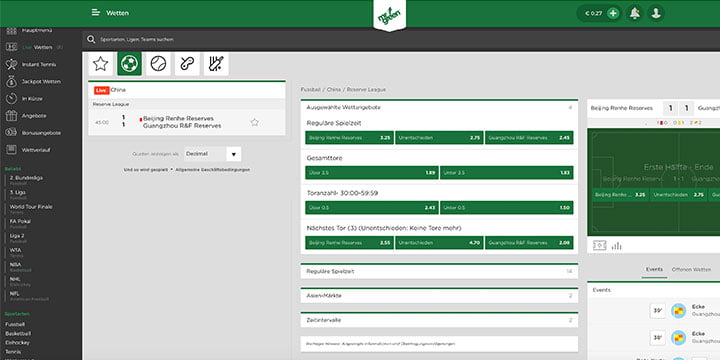The width and height of the screenshot is (720, 360).
Task: Expand Zeitintervalle section
Action: (439, 320)
